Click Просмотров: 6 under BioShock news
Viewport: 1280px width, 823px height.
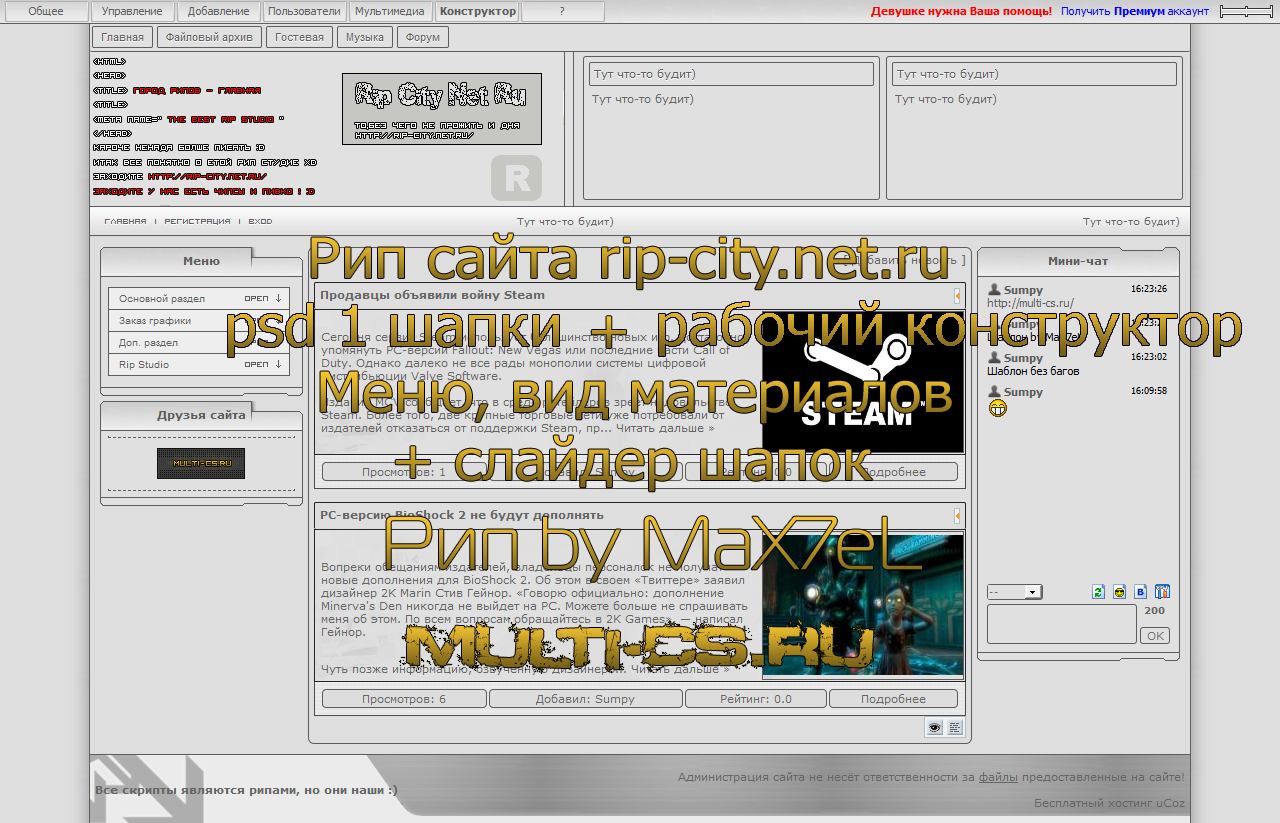404,699
